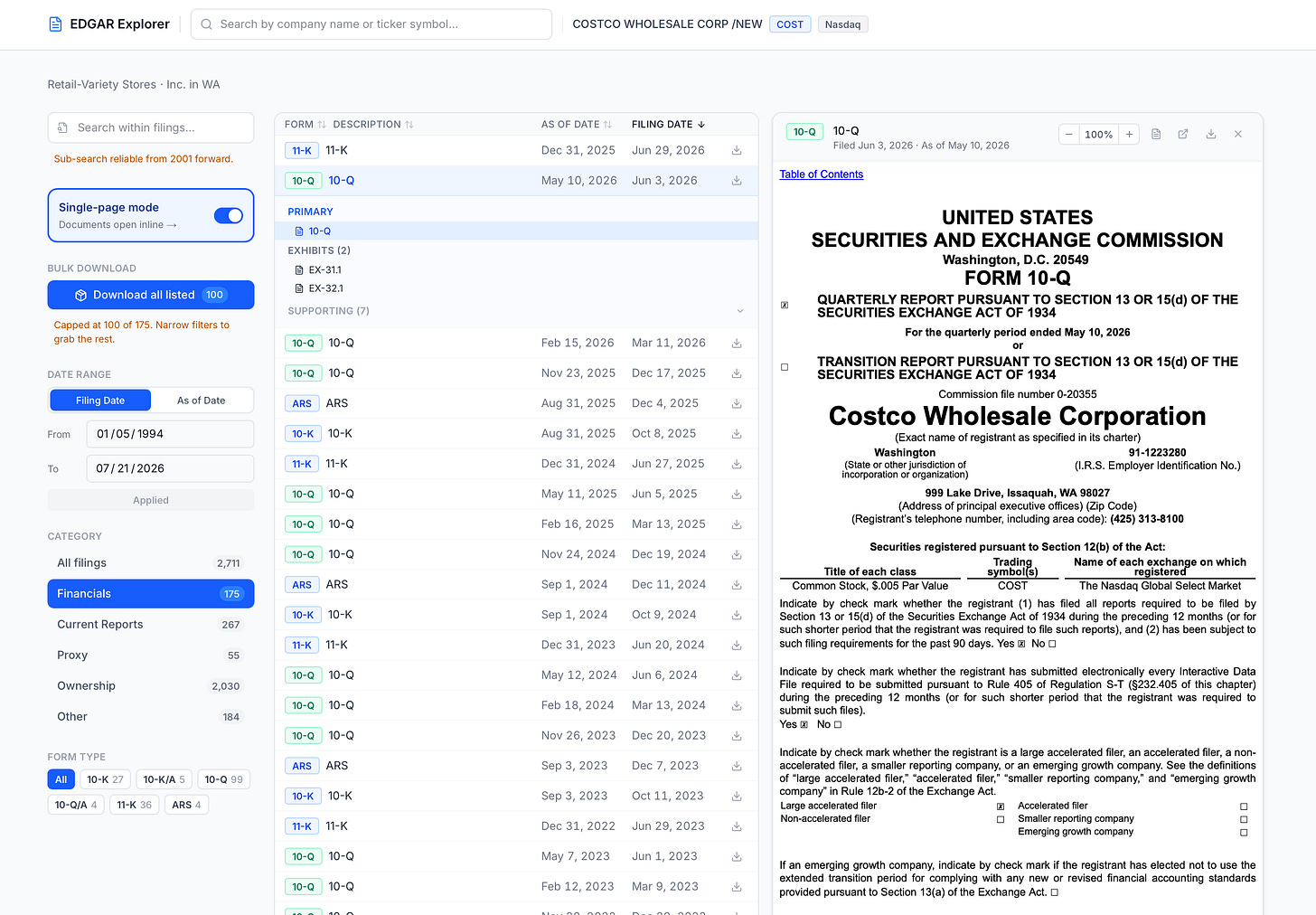Close the 10-Q document viewer
The height and width of the screenshot is (915, 1316).
tap(1238, 134)
